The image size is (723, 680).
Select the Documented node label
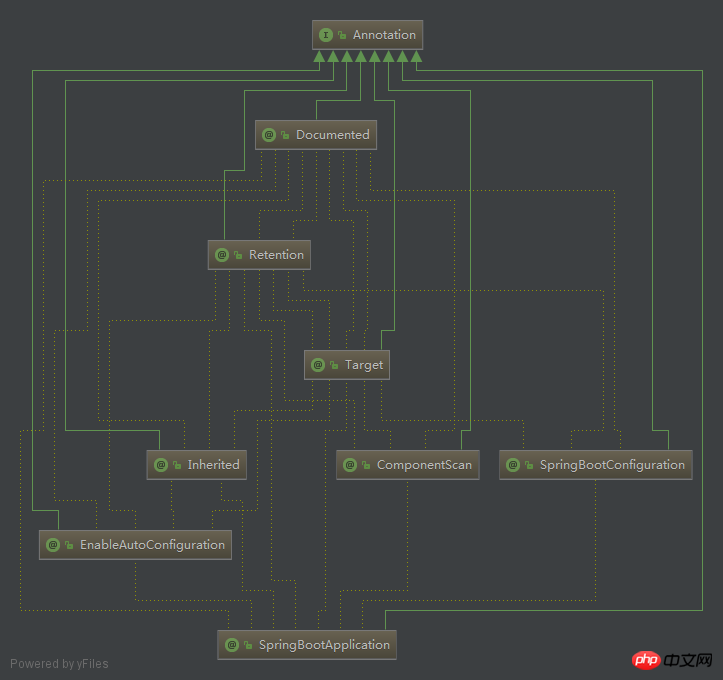pos(332,135)
